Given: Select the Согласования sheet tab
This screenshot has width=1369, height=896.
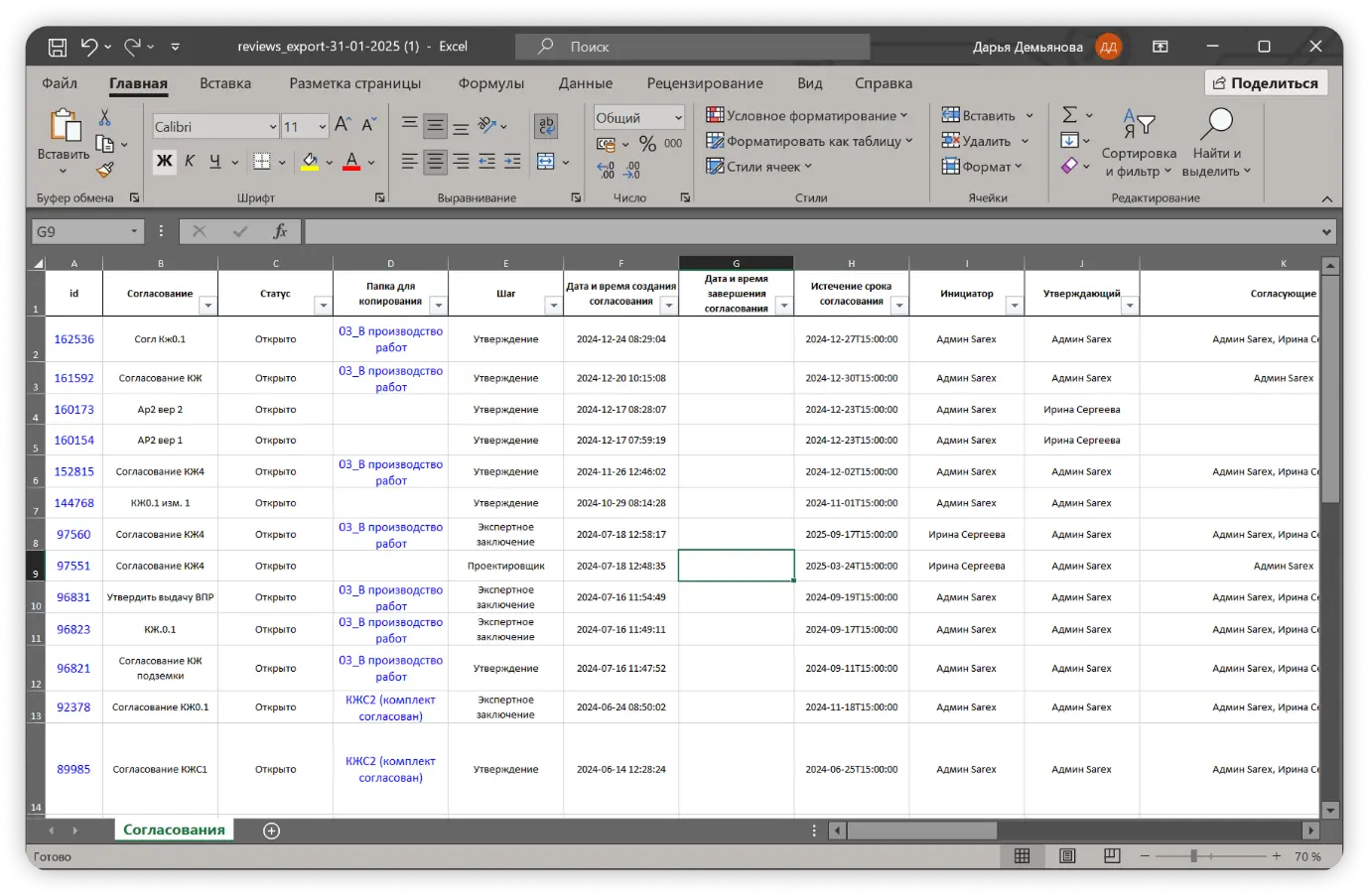Looking at the screenshot, I should tap(174, 830).
